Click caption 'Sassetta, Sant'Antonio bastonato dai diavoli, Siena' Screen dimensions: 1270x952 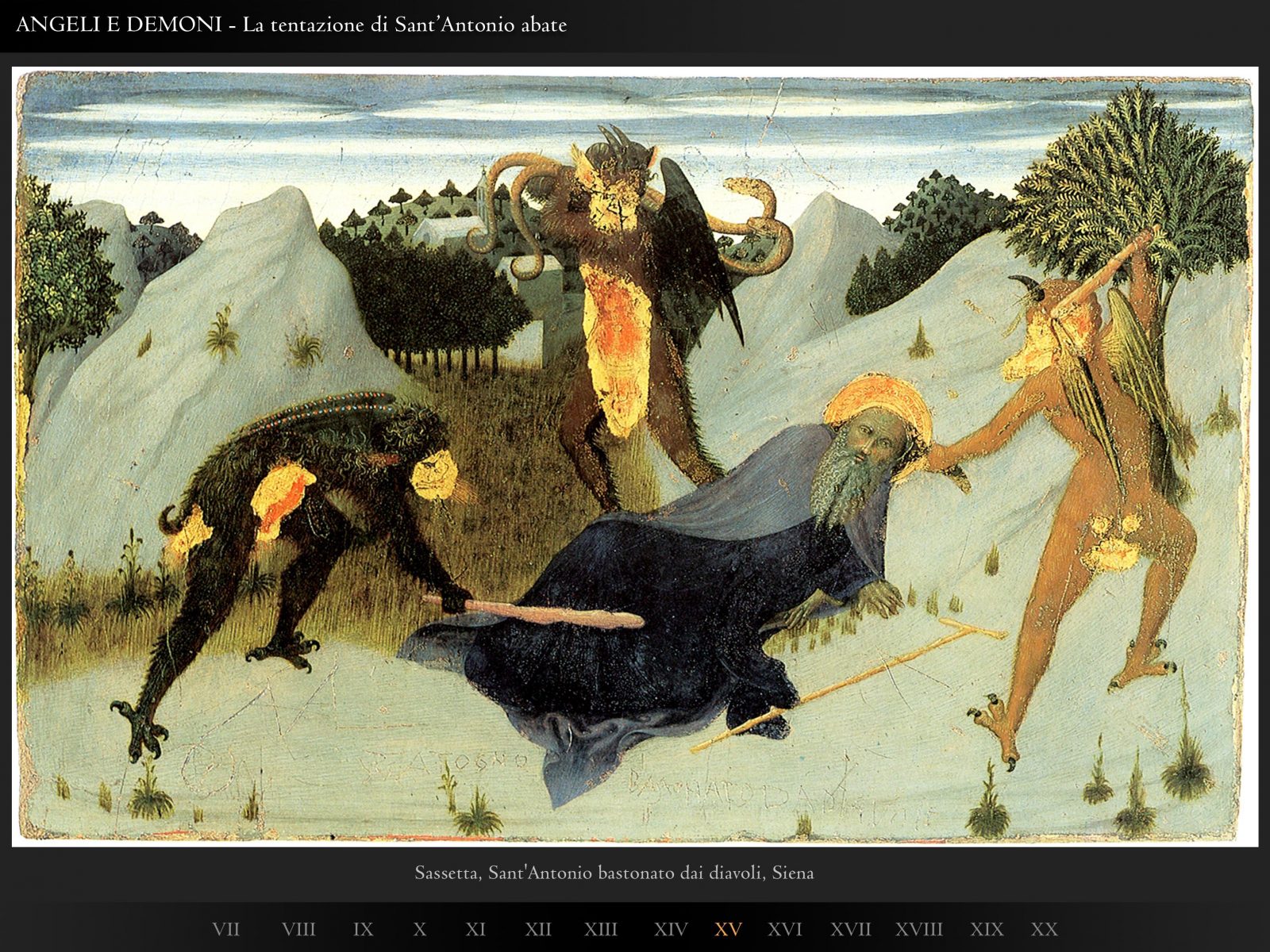(614, 873)
